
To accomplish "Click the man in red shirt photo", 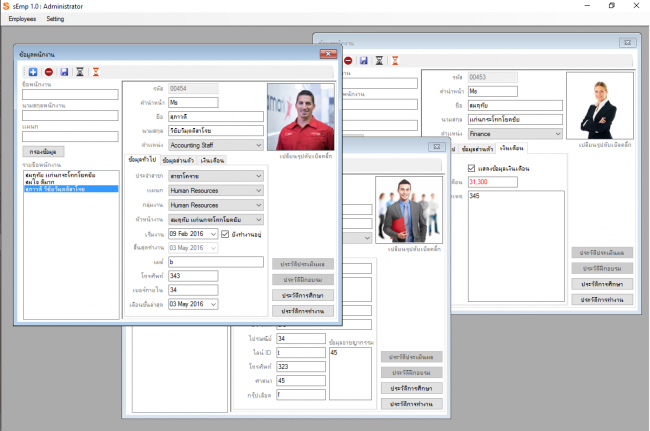I will pyautogui.click(x=300, y=115).
